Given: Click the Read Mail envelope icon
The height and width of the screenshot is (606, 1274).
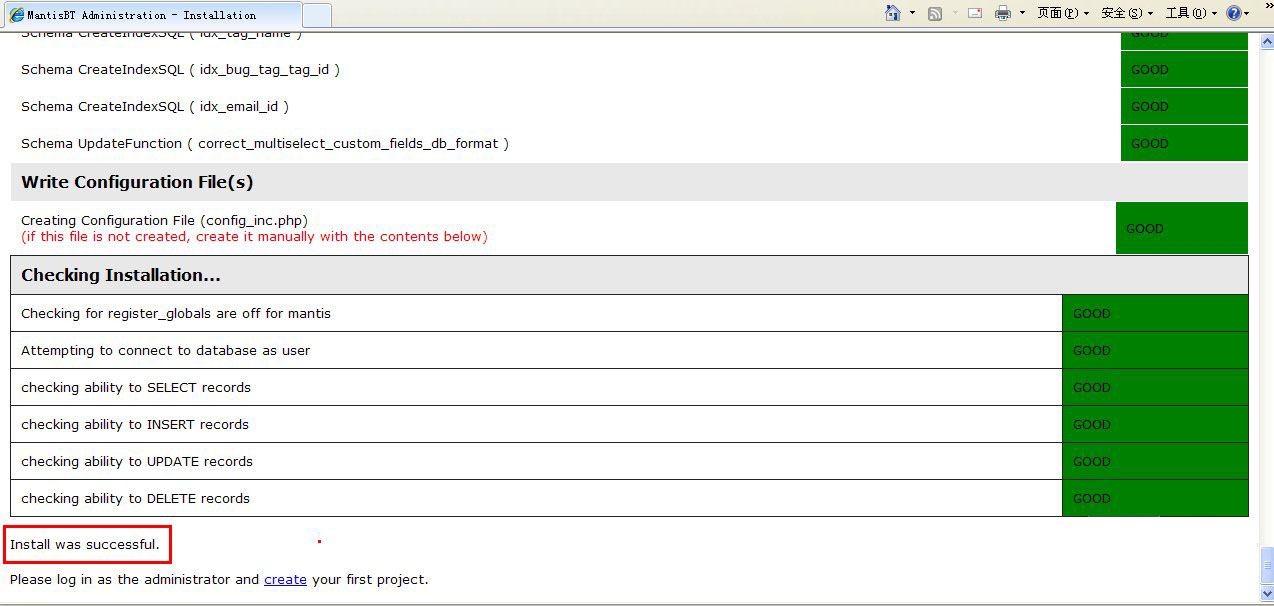Looking at the screenshot, I should [974, 14].
